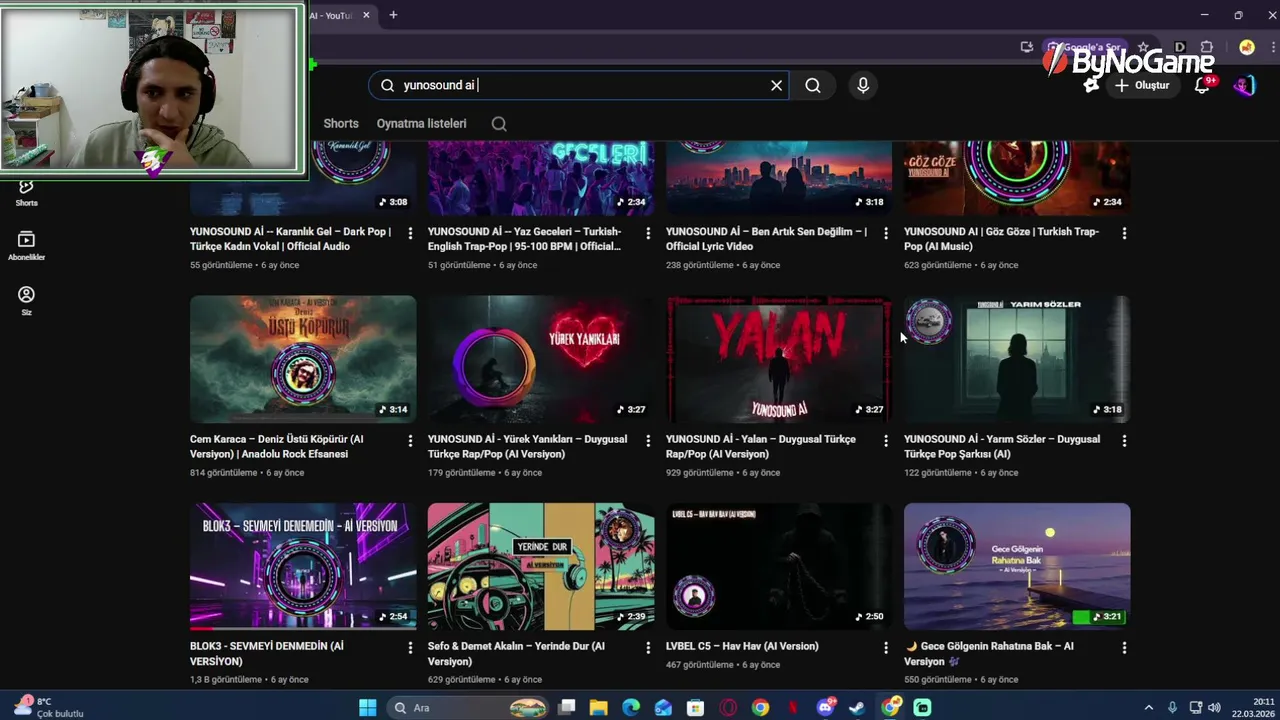
Task: Play the Gece Gölgenin Rahatına Bak thumbnail
Action: tap(1017, 566)
